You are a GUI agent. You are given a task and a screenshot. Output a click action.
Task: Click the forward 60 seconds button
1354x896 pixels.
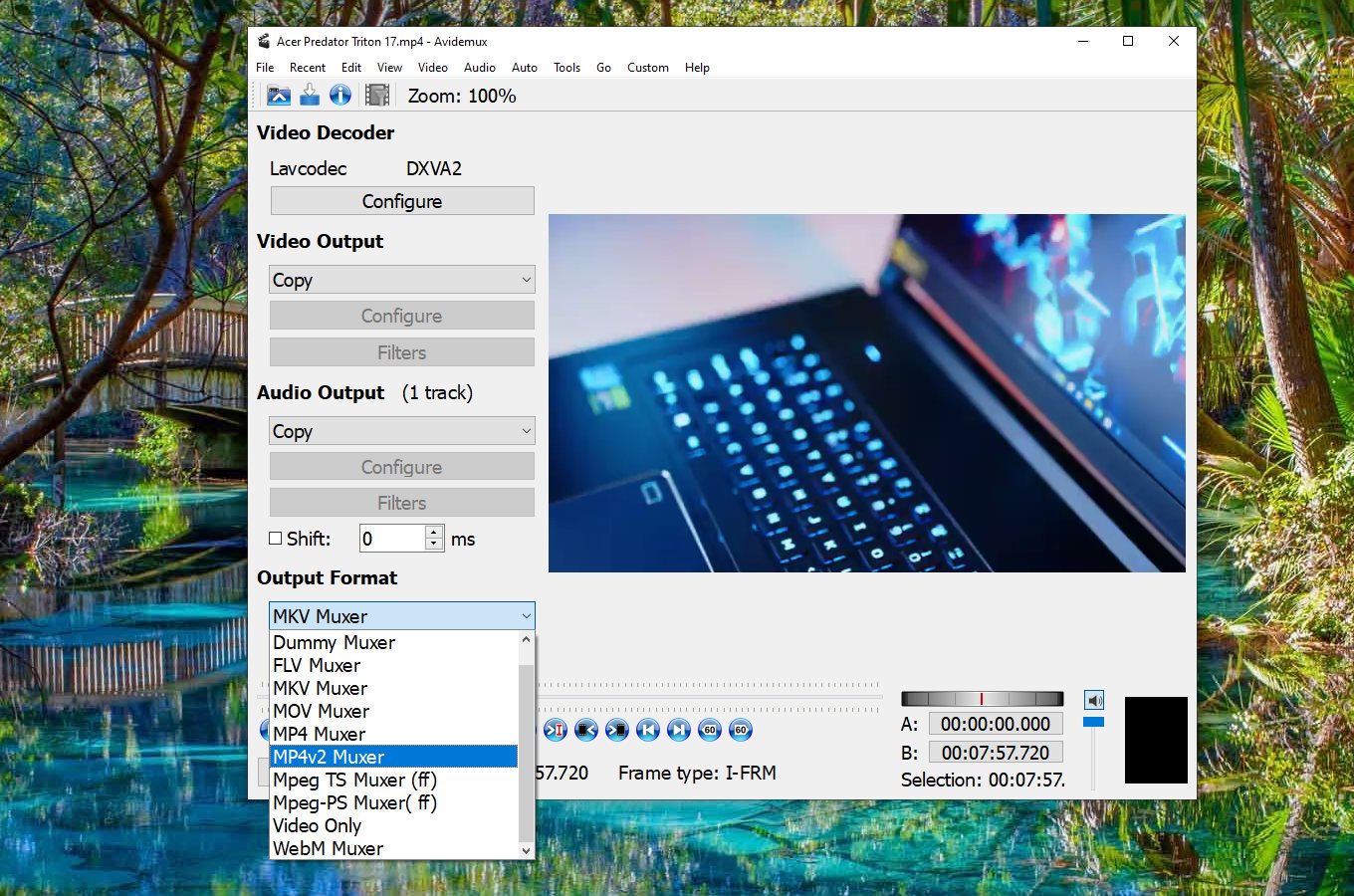pyautogui.click(x=741, y=730)
